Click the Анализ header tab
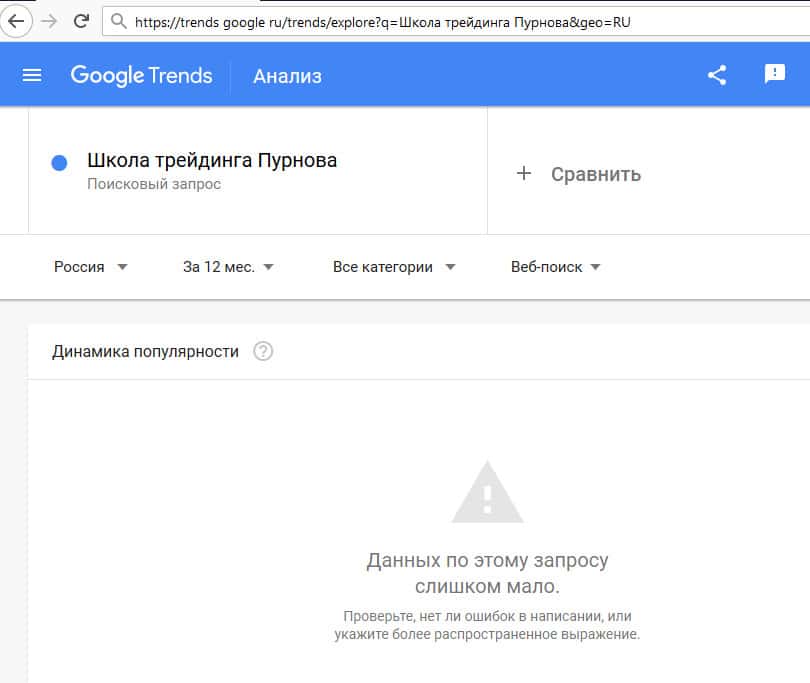The width and height of the screenshot is (810, 683). (287, 76)
